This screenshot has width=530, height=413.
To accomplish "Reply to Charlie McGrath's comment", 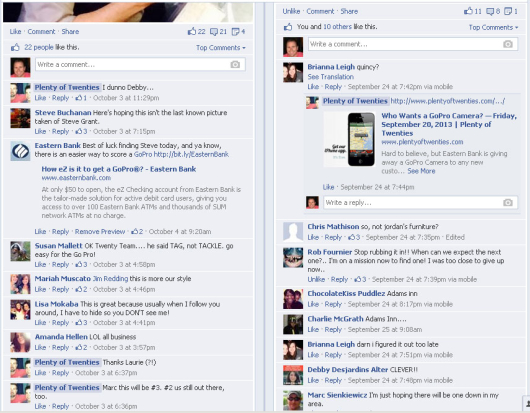I will coord(333,329).
